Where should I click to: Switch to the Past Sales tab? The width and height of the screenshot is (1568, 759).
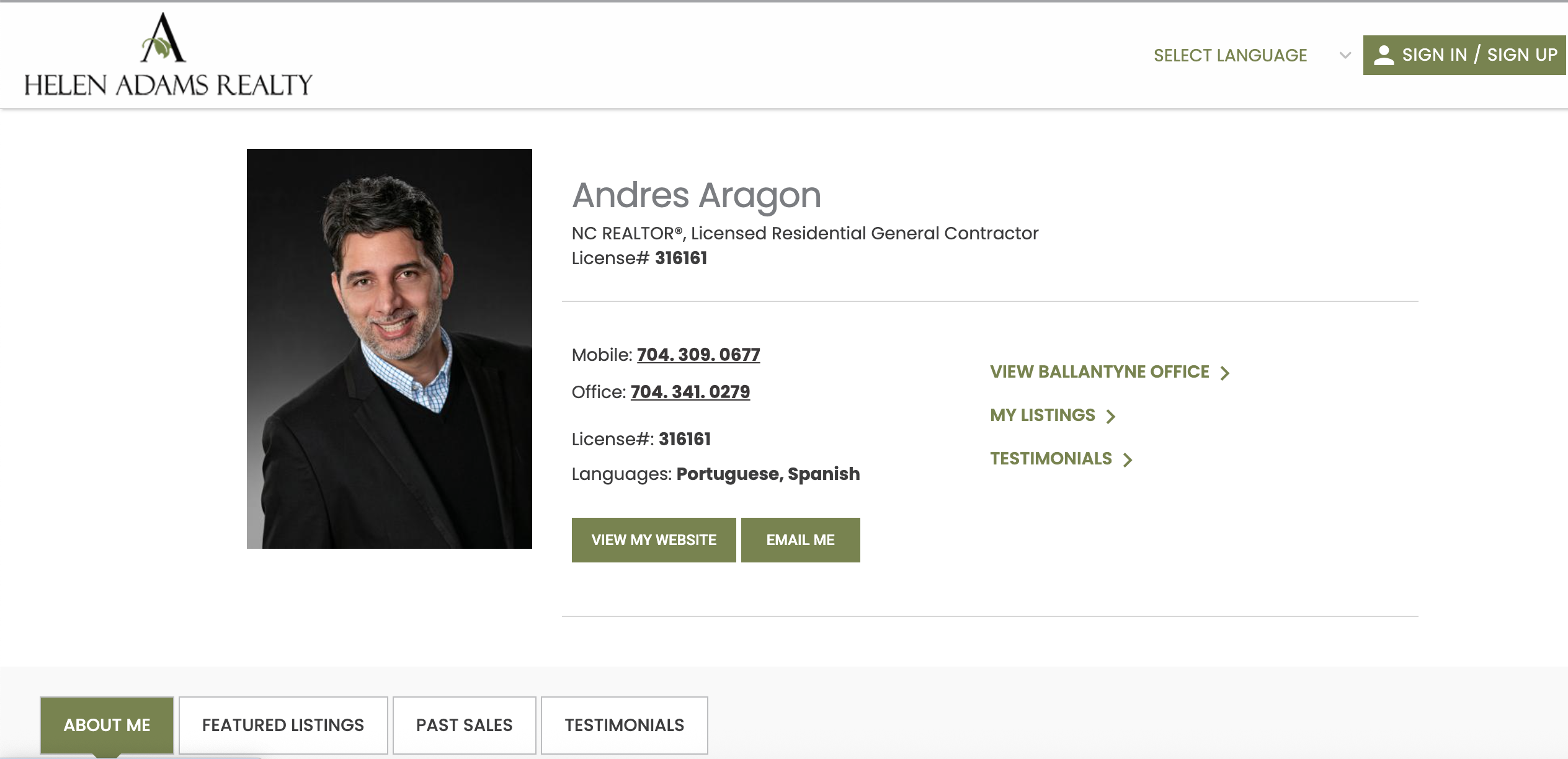(x=464, y=725)
